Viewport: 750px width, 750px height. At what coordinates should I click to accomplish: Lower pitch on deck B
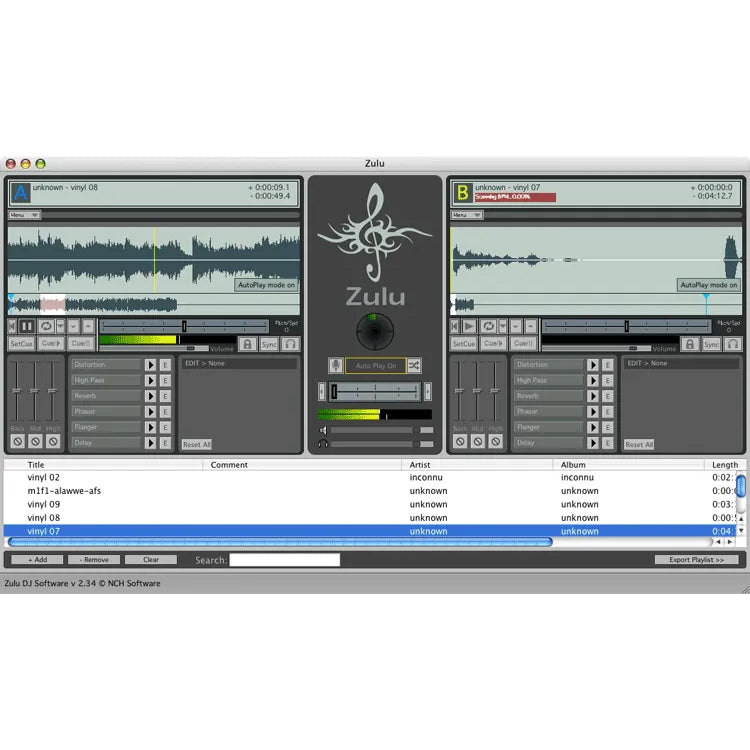tap(516, 327)
